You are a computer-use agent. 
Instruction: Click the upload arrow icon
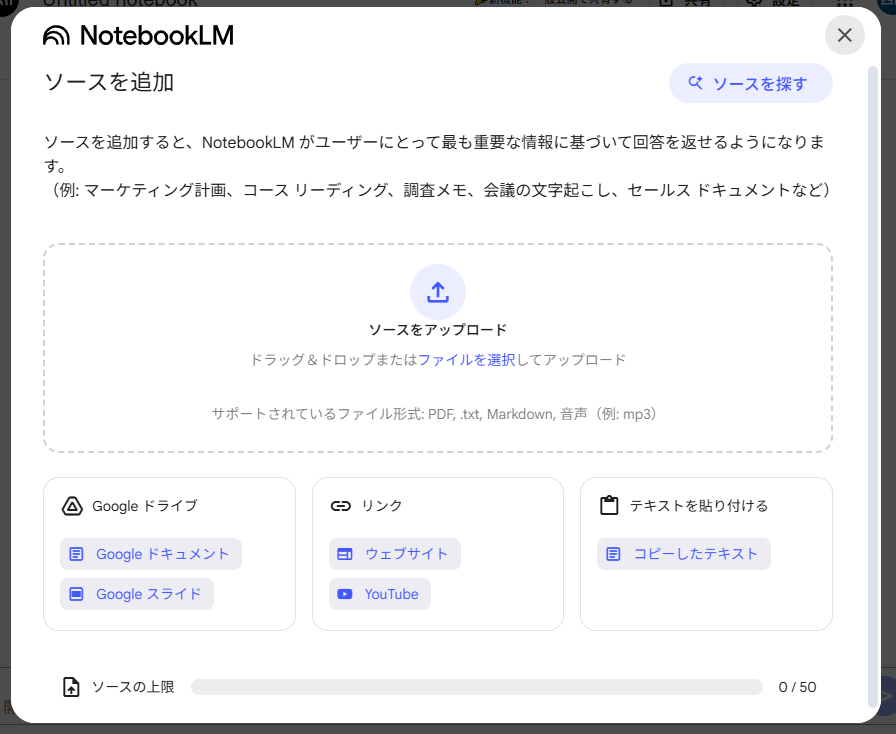(x=438, y=292)
